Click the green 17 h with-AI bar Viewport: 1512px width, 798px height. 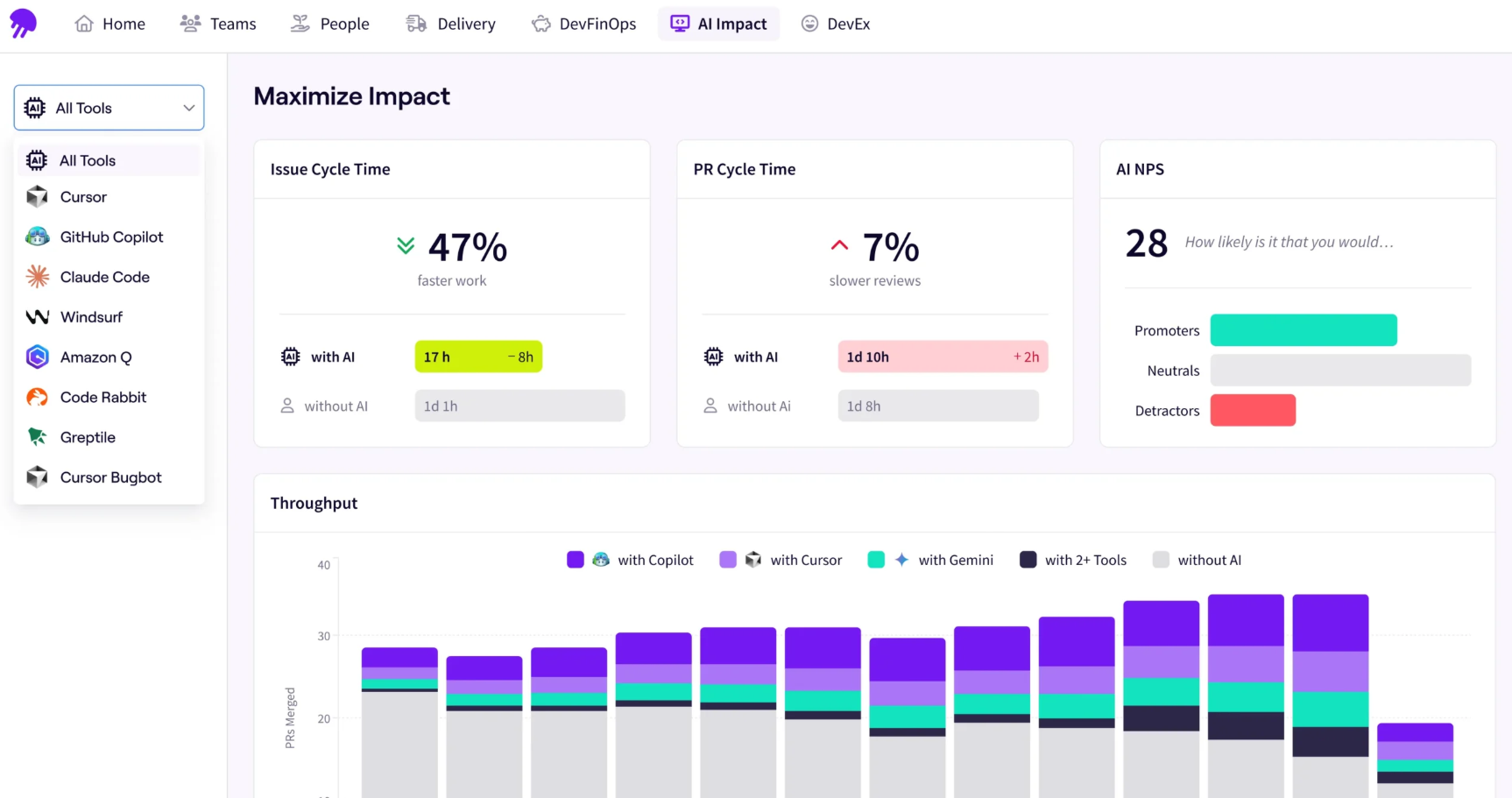[478, 357]
